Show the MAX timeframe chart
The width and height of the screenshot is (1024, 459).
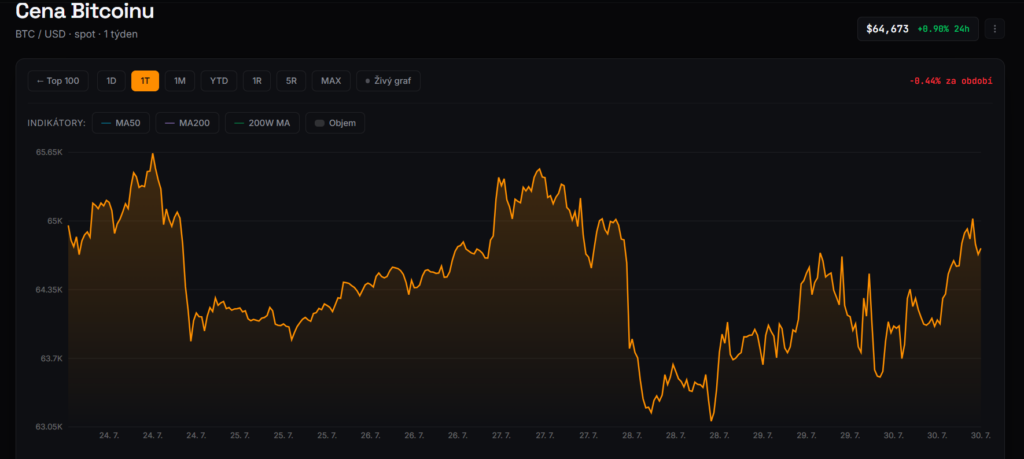click(x=331, y=81)
